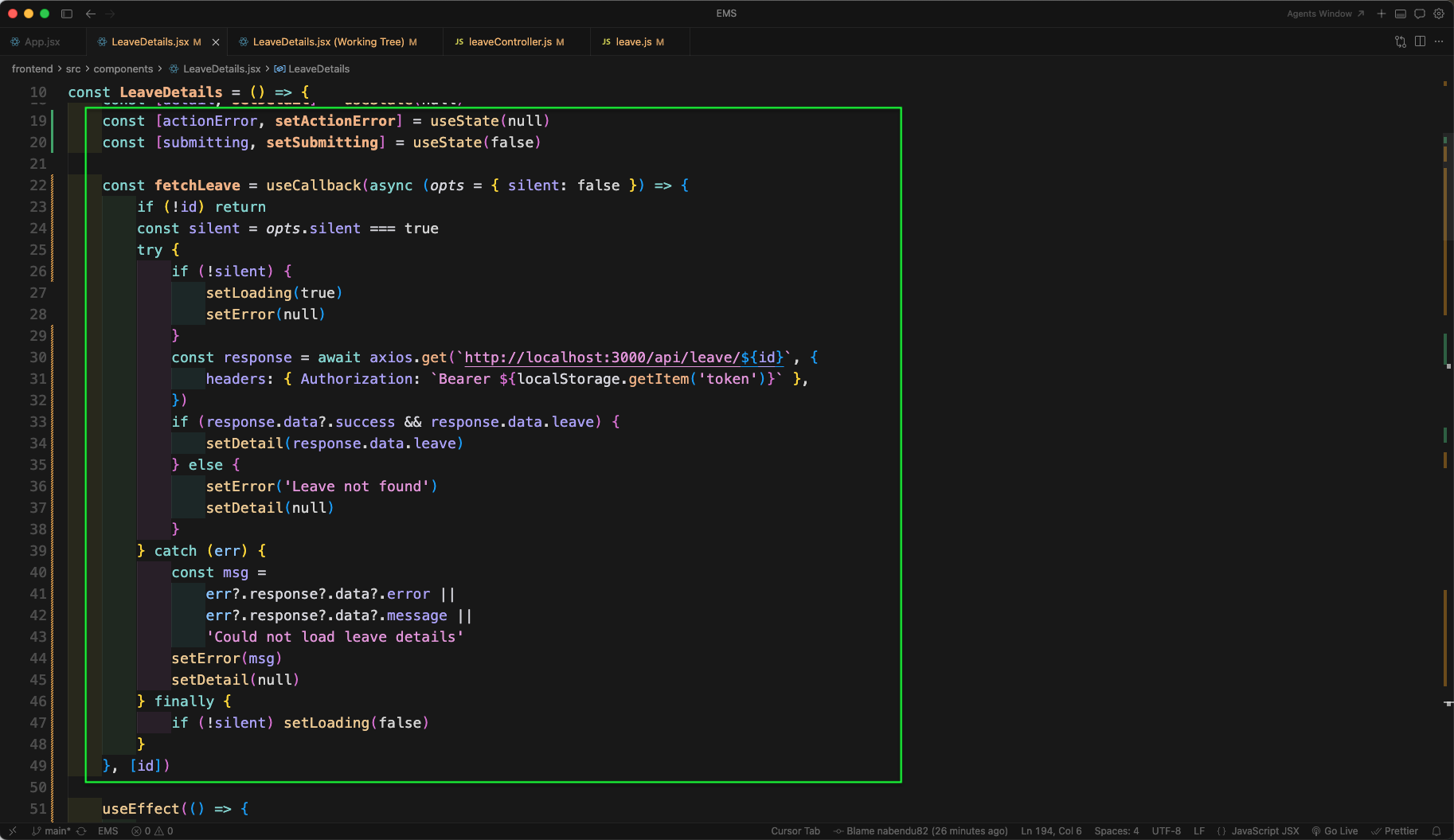1454x840 pixels.
Task: Switch to the App.jsx tab
Action: [x=41, y=42]
